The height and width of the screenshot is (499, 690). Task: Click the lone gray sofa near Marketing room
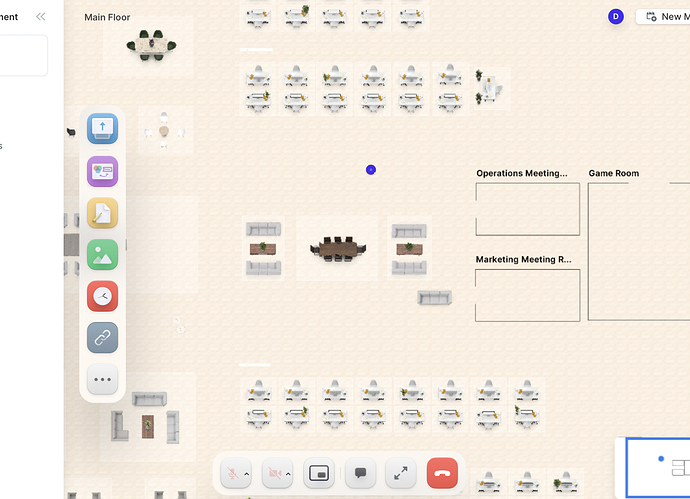point(434,297)
